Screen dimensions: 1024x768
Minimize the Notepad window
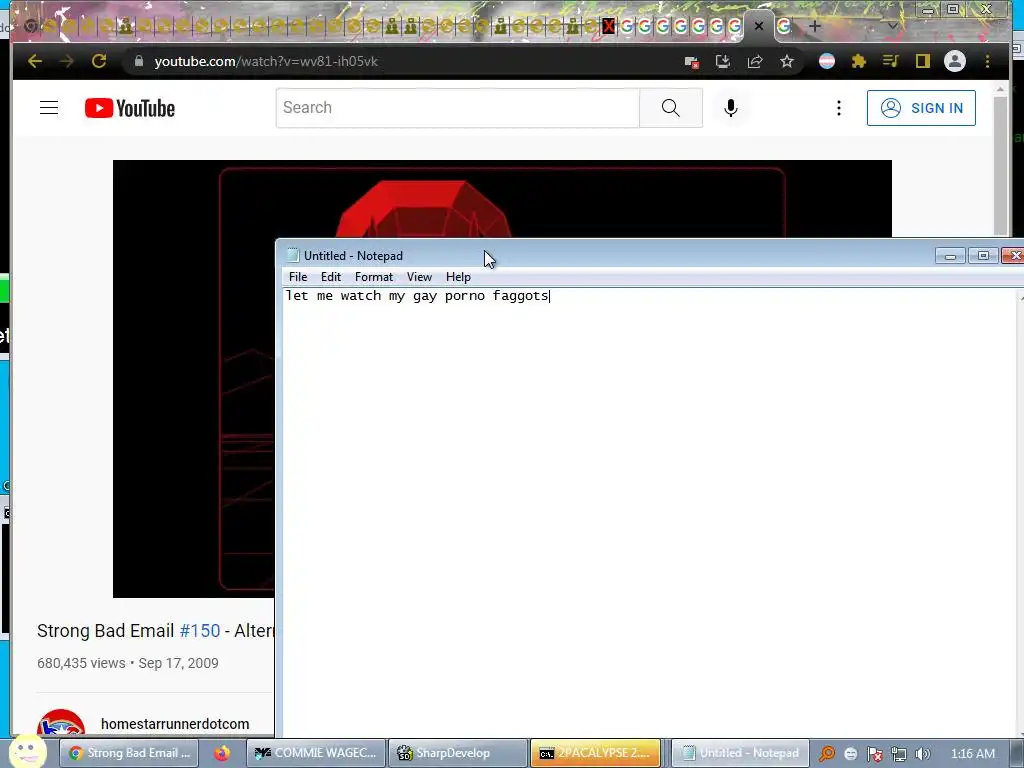point(950,255)
